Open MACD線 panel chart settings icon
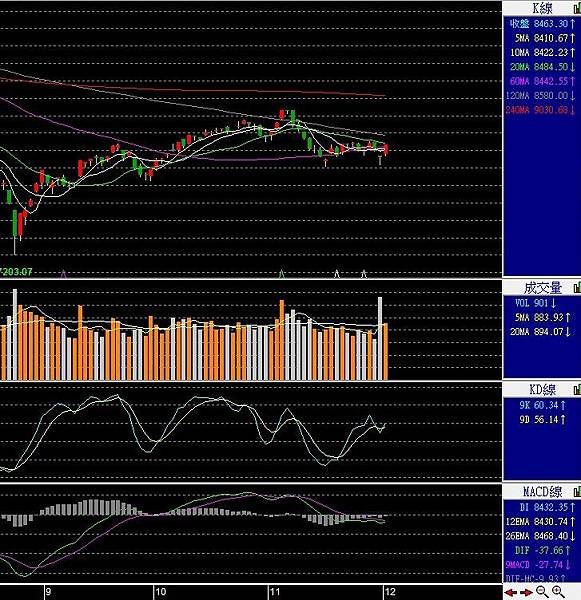This screenshot has width=581, height=600. click(577, 492)
